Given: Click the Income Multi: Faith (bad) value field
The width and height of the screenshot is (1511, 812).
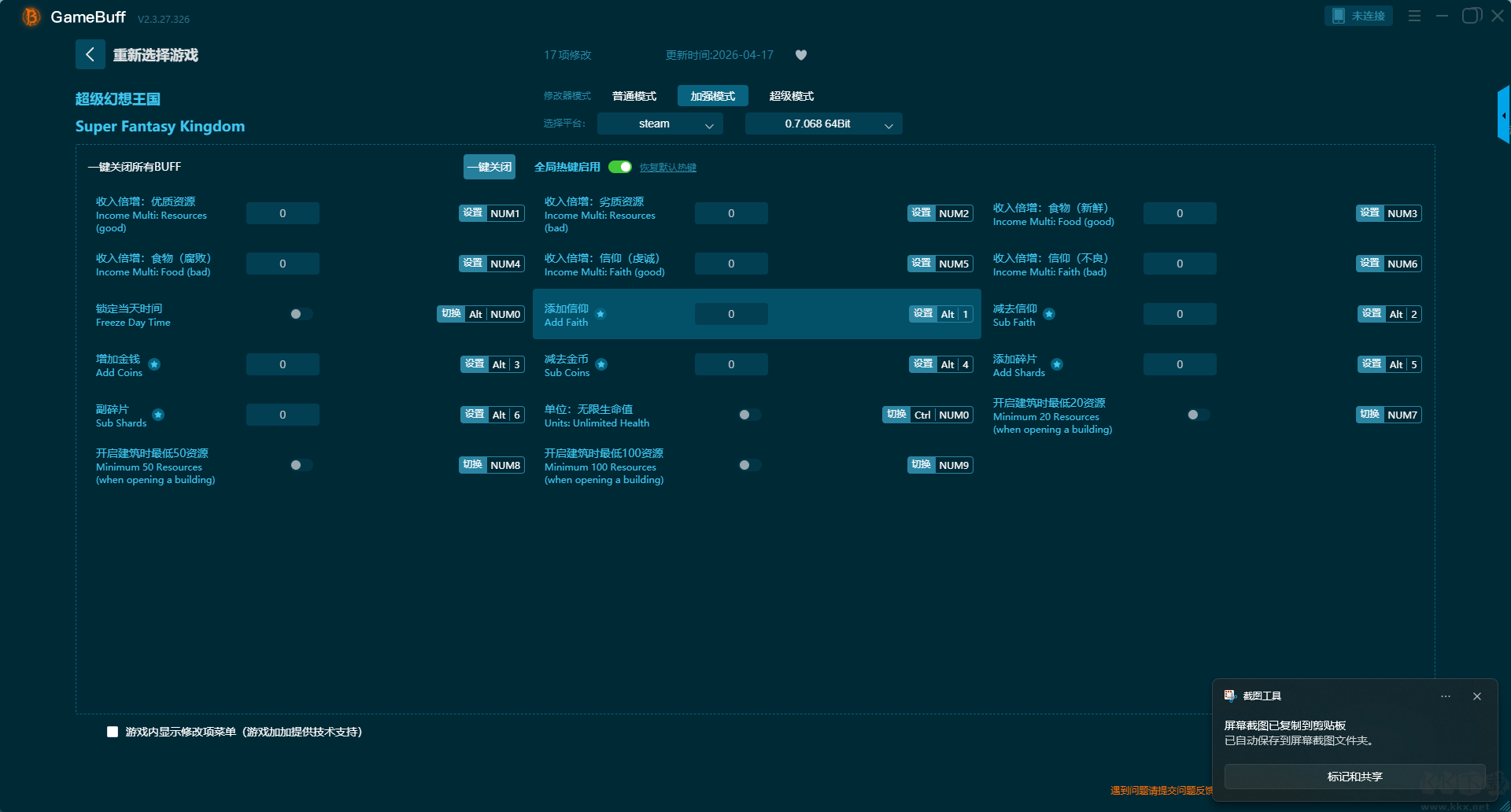Looking at the screenshot, I should 1180,264.
